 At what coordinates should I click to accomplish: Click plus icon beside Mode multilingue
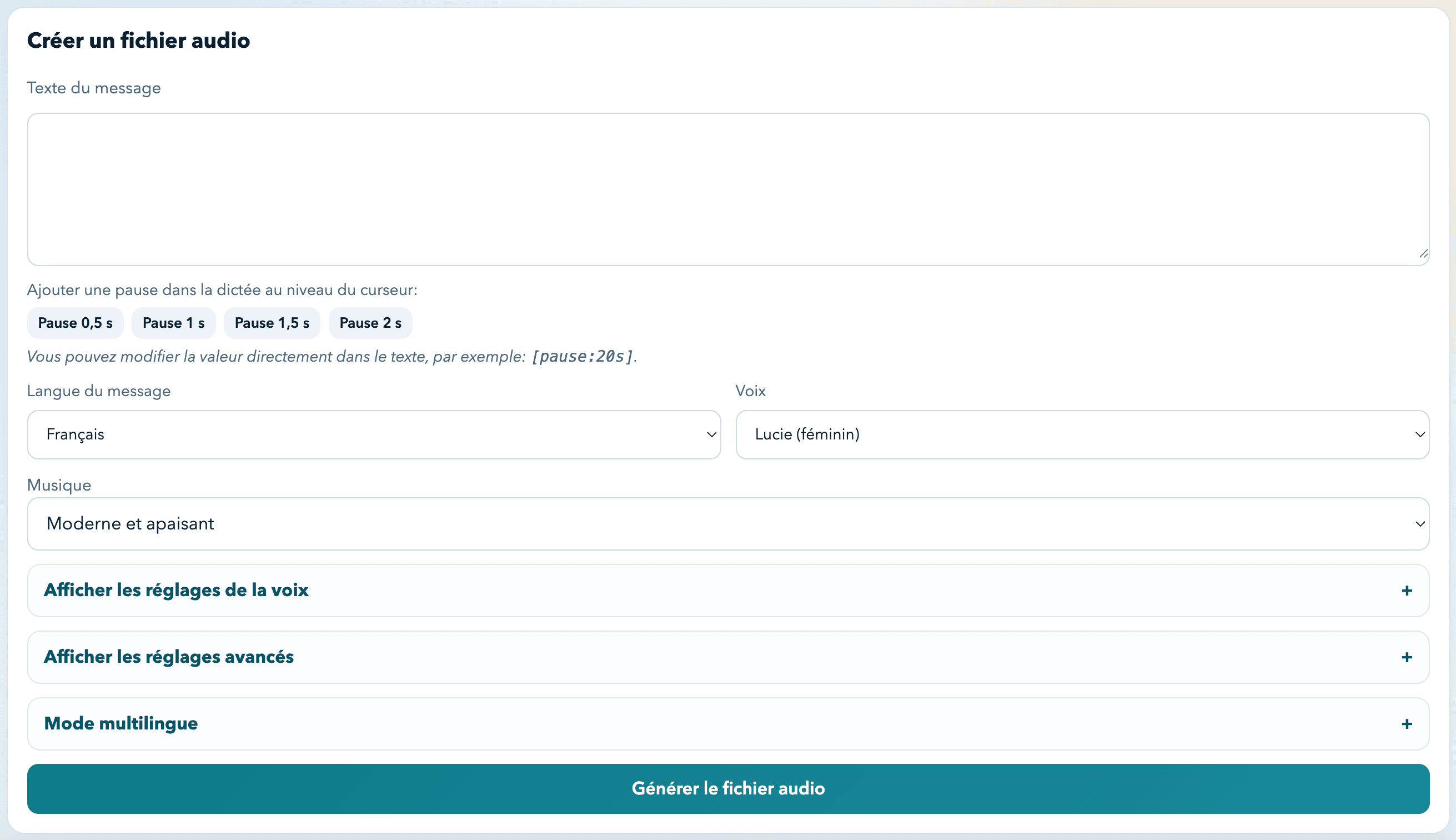click(1407, 724)
